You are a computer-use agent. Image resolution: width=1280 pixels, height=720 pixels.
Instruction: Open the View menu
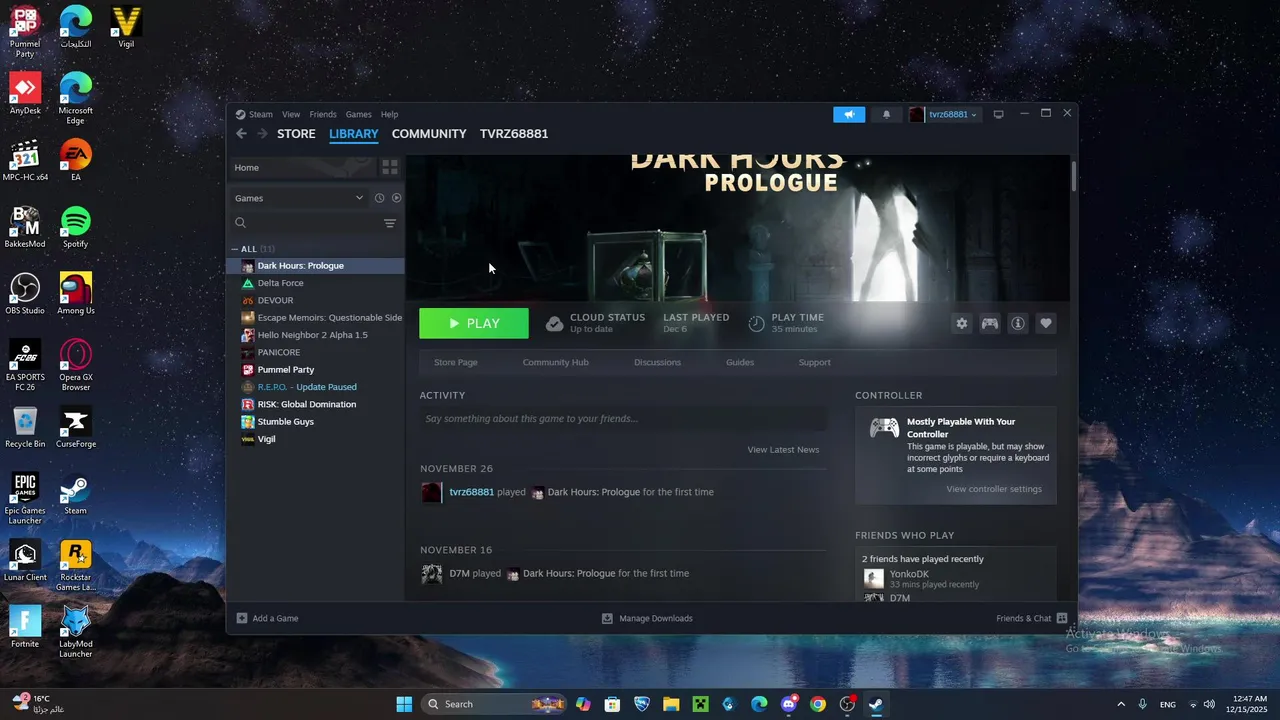[x=291, y=114]
